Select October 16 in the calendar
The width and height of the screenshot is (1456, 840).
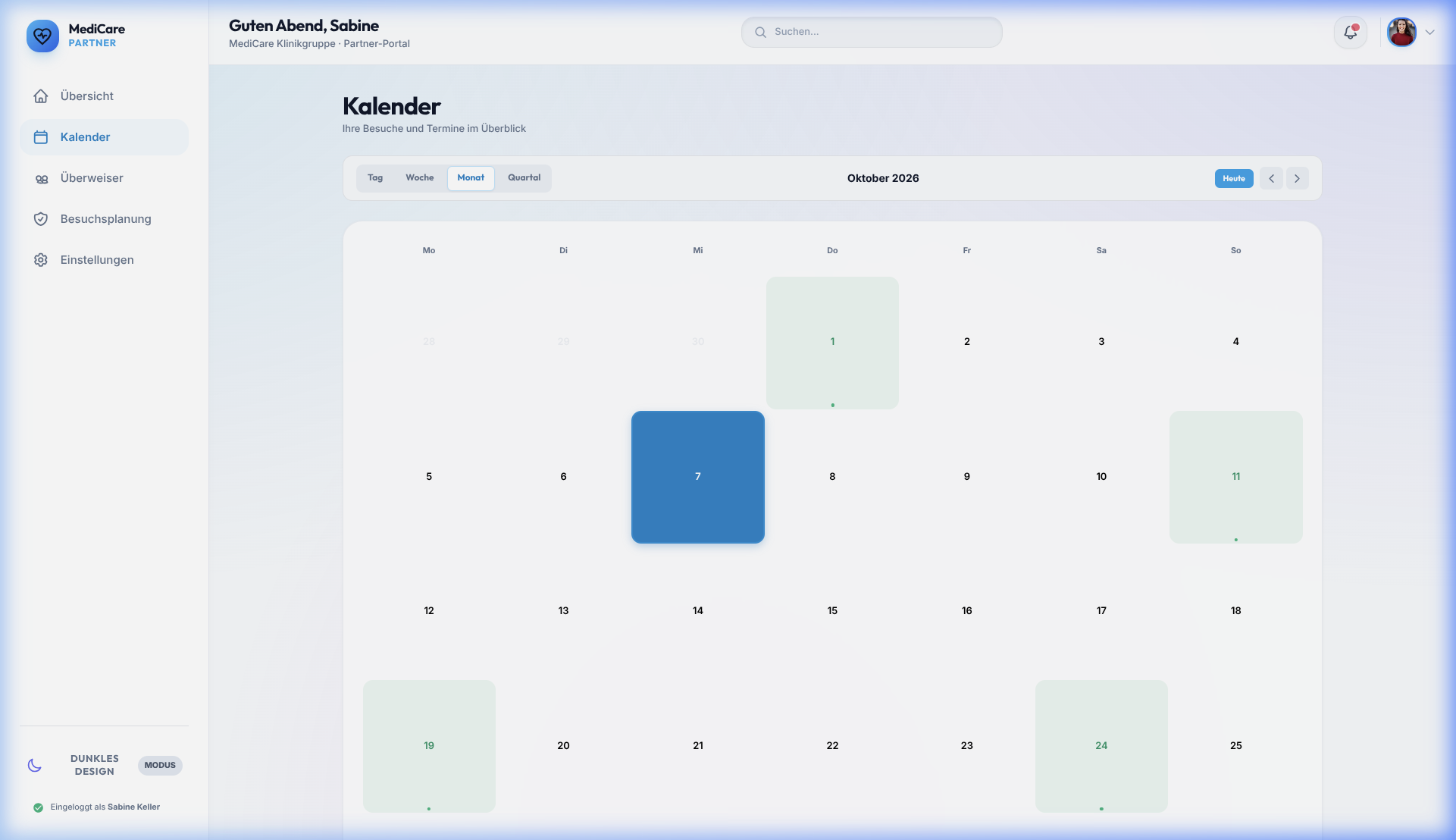(x=967, y=611)
